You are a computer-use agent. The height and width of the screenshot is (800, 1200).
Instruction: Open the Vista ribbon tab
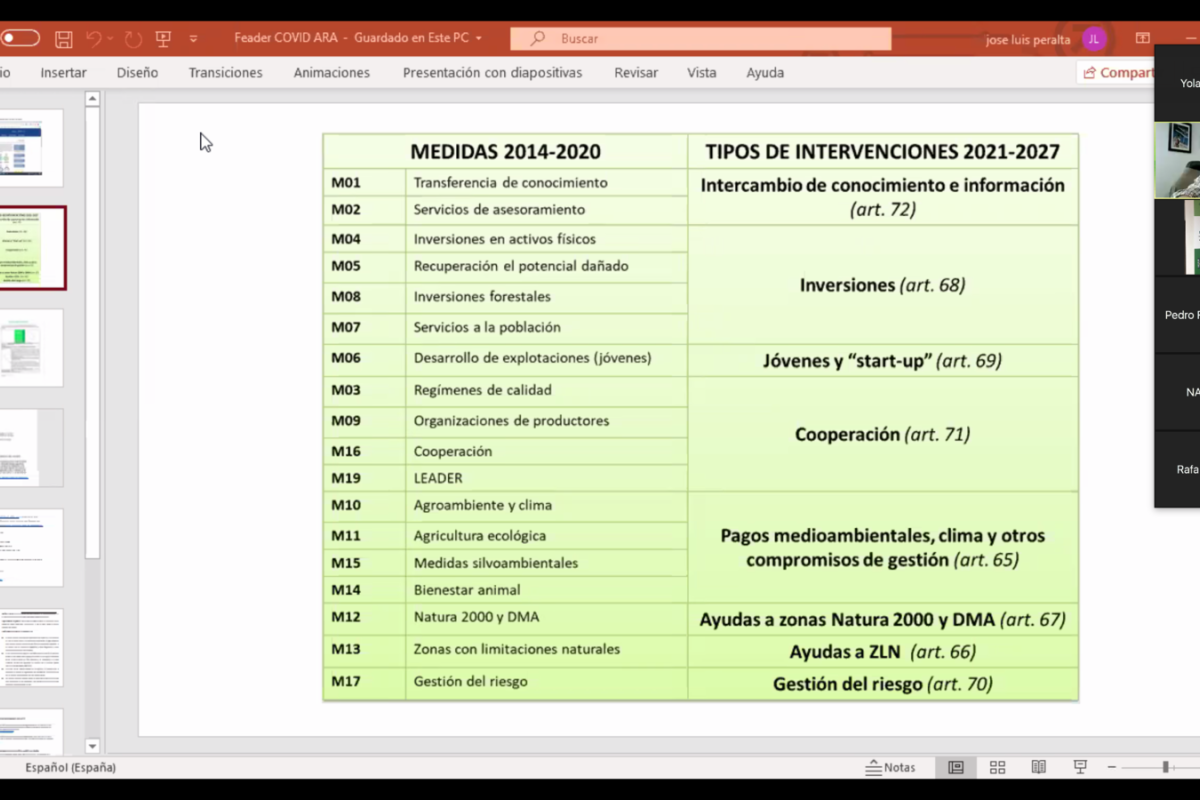[x=701, y=72]
